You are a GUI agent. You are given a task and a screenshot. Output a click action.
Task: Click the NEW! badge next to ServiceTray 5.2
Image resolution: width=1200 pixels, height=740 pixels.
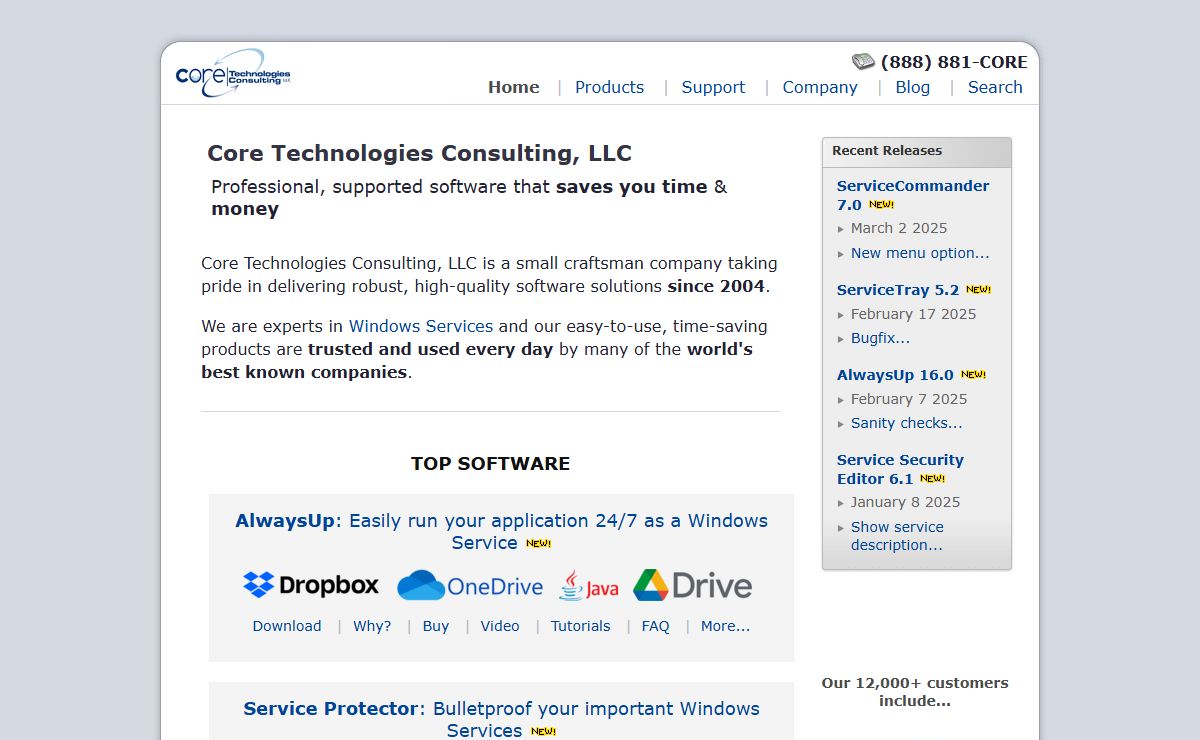click(978, 290)
